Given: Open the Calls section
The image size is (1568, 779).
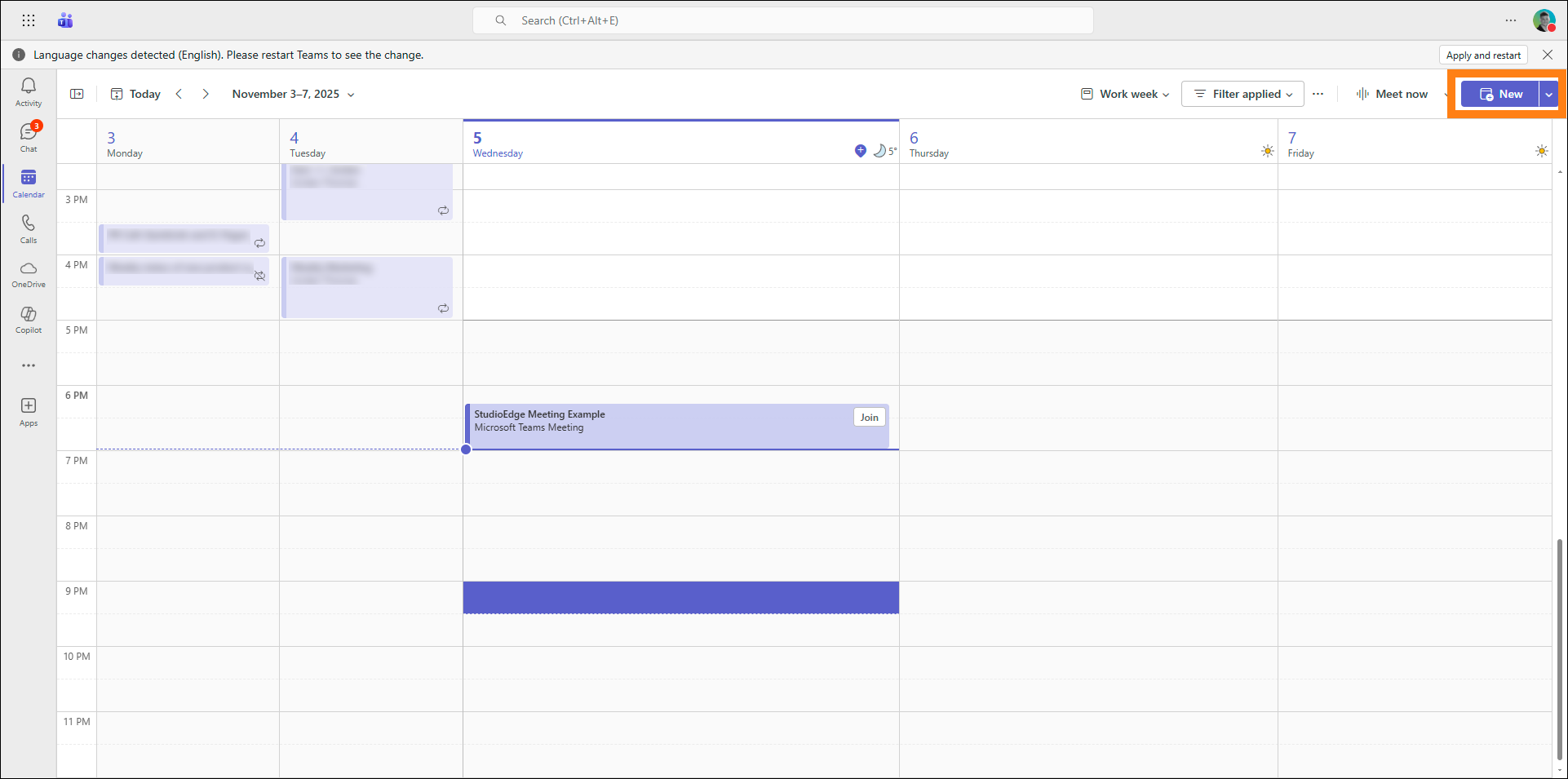Looking at the screenshot, I should pyautogui.click(x=29, y=228).
